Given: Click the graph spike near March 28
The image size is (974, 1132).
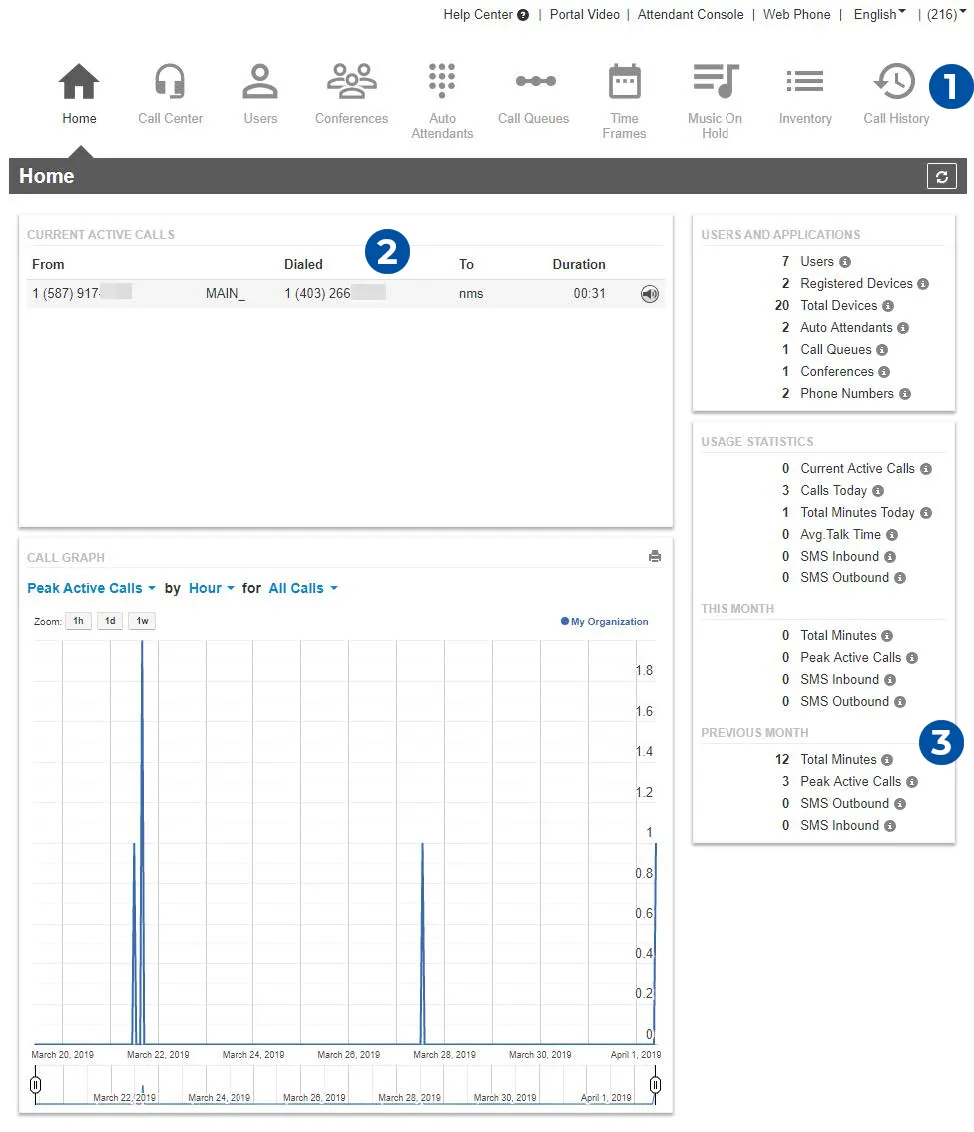Looking at the screenshot, I should click(422, 942).
